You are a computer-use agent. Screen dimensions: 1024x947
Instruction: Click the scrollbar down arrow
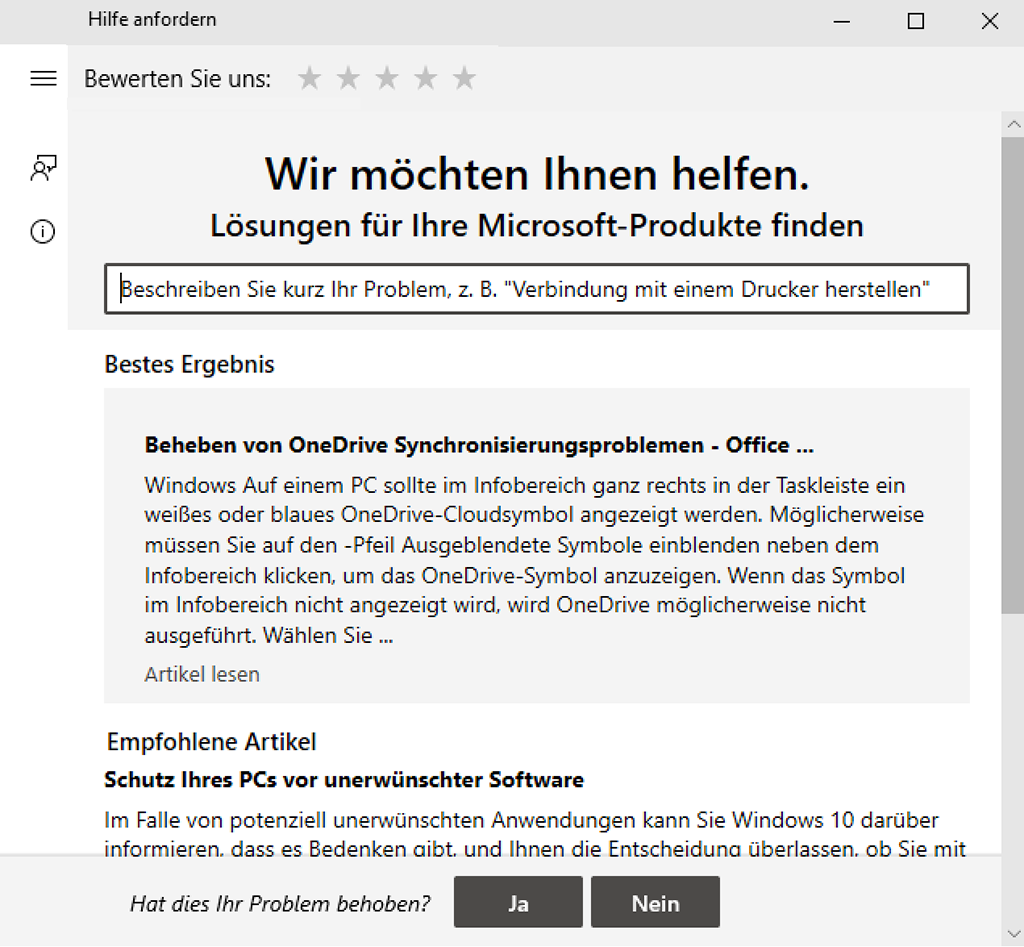tap(1013, 934)
